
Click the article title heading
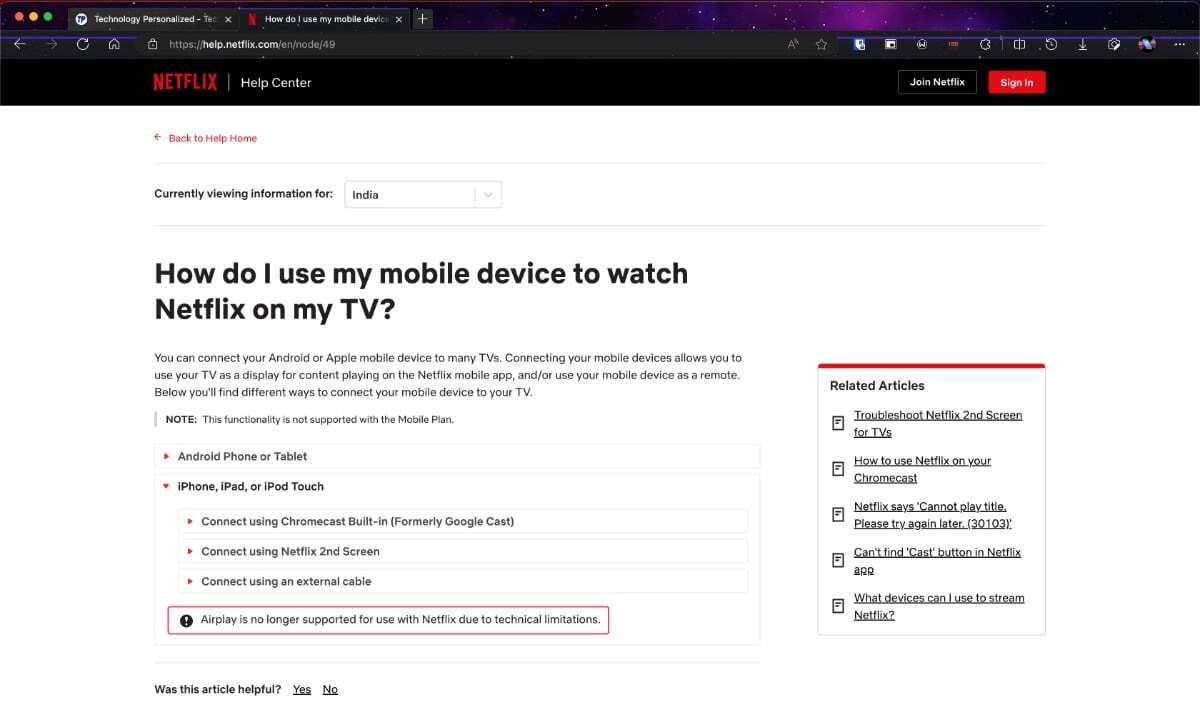pos(421,291)
